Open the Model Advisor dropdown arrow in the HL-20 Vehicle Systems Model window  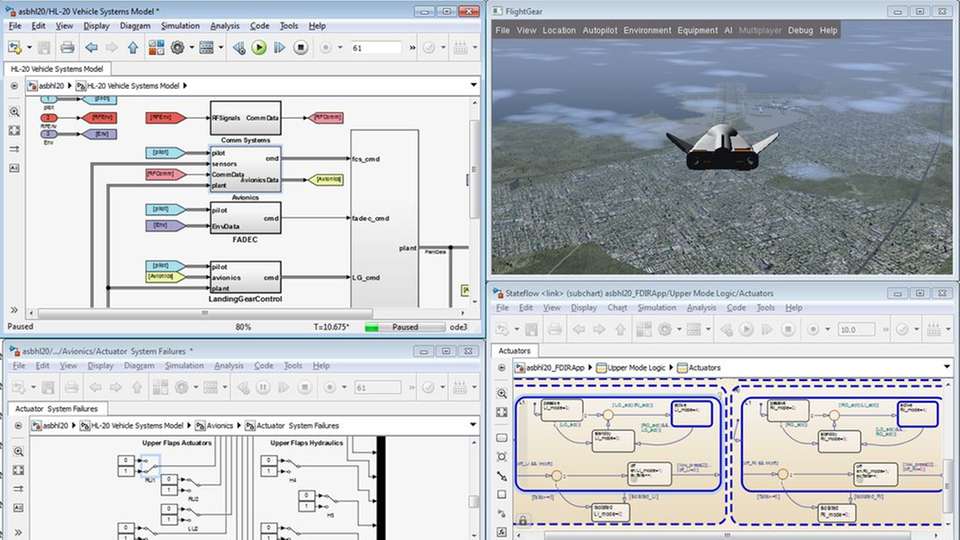[443, 47]
